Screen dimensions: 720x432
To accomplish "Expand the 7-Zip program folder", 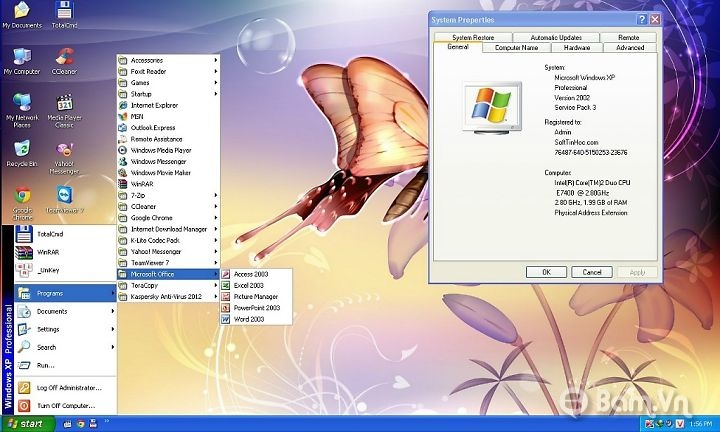I will point(169,195).
